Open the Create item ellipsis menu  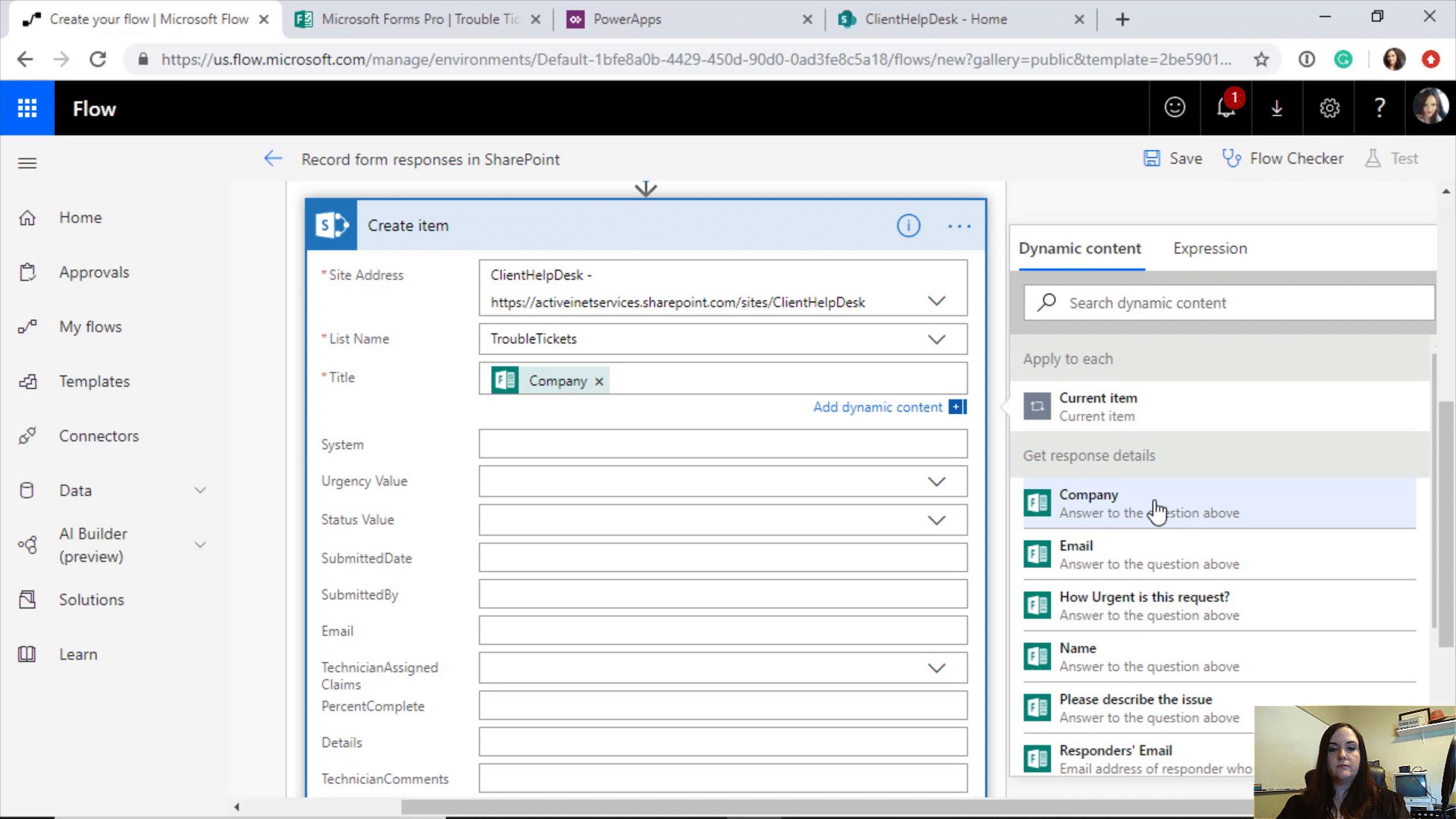coord(959,226)
